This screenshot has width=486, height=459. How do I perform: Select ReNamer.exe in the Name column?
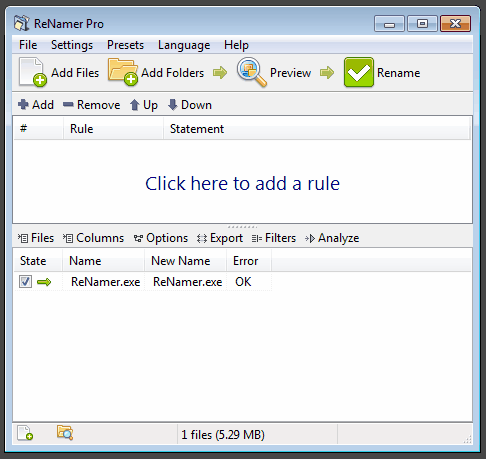pos(105,282)
